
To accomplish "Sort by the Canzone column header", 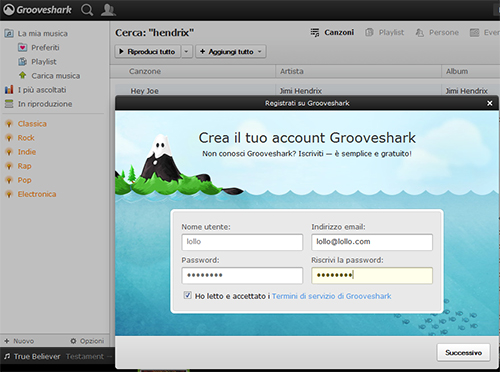I will point(145,71).
